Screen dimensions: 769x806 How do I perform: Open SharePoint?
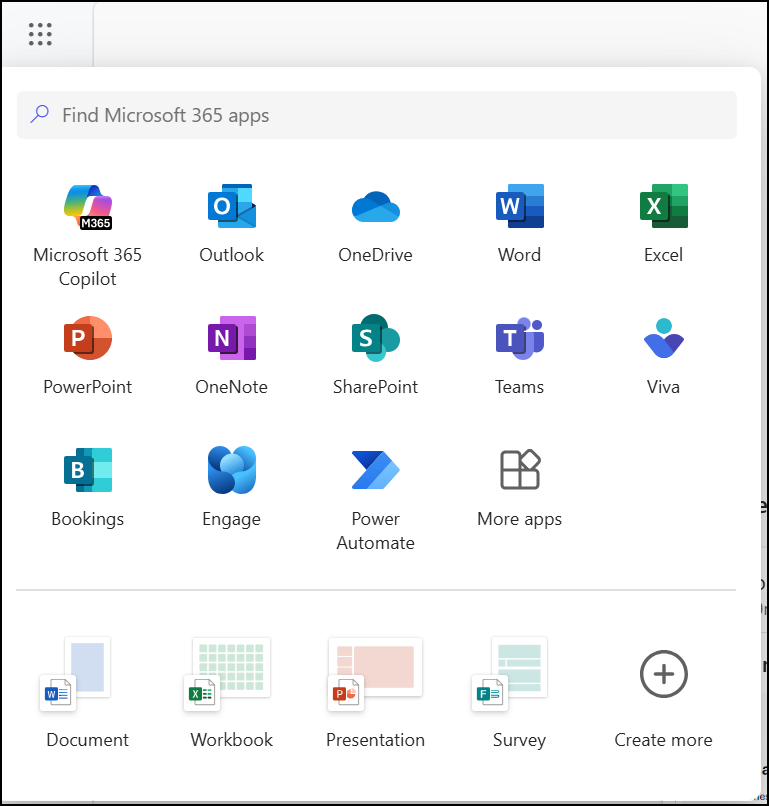(x=375, y=353)
